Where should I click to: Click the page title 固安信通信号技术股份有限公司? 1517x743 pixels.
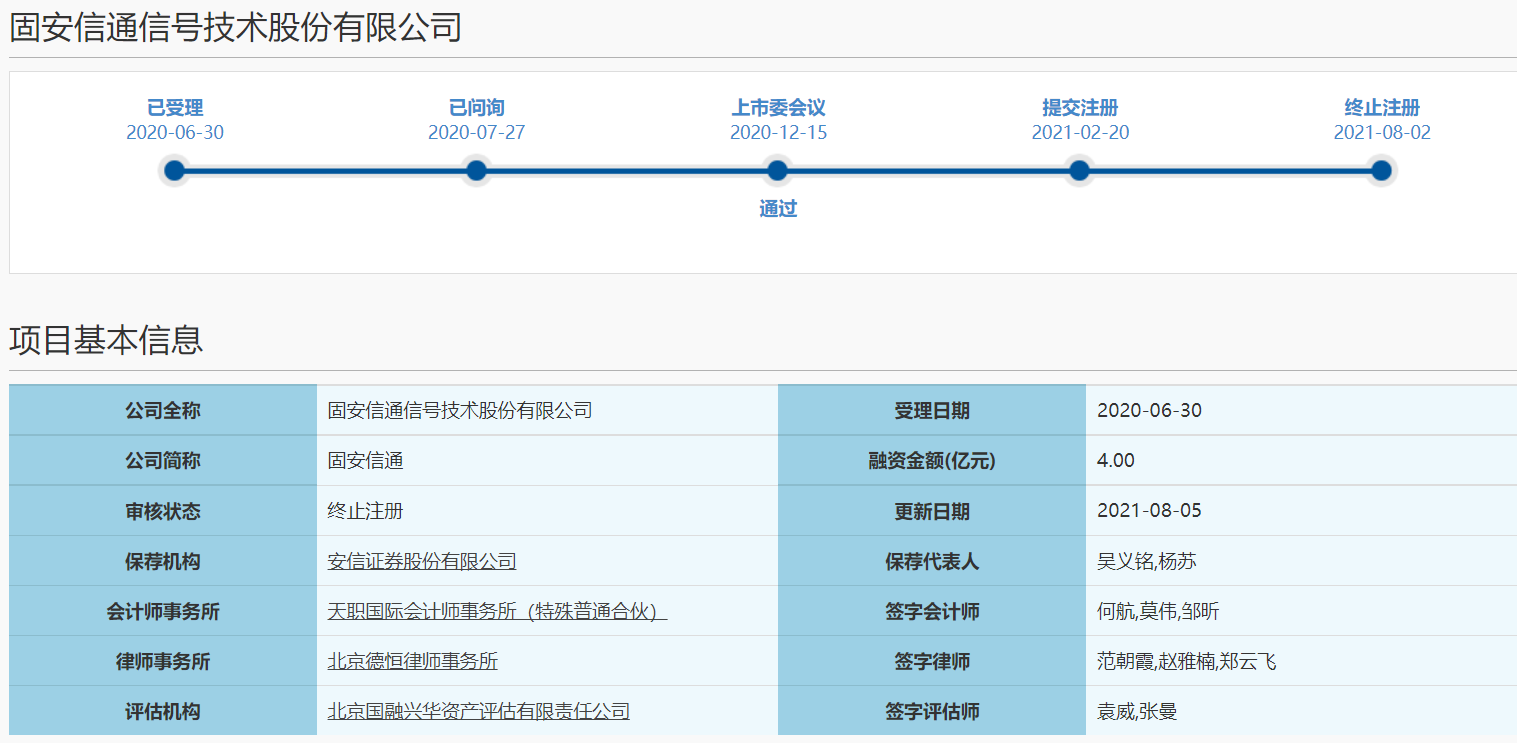point(236,27)
